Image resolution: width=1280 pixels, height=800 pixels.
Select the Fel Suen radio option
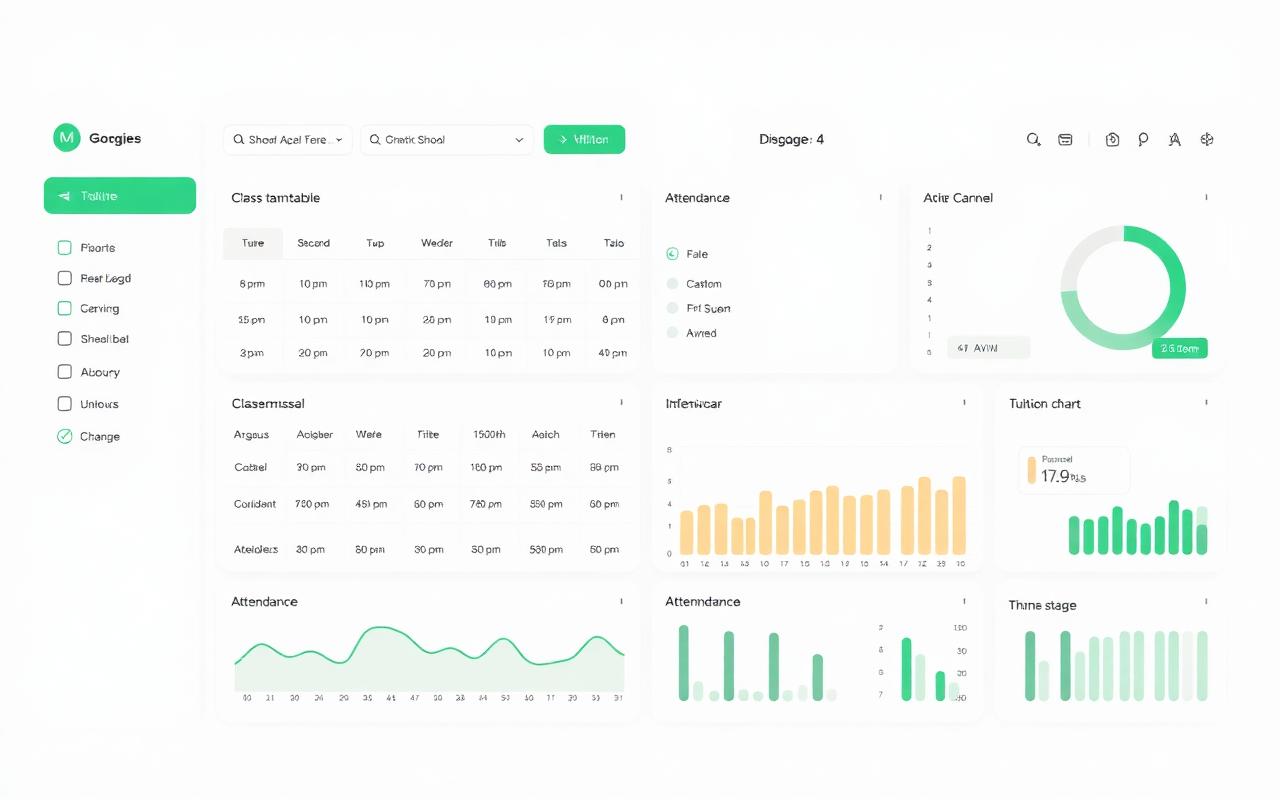[672, 308]
